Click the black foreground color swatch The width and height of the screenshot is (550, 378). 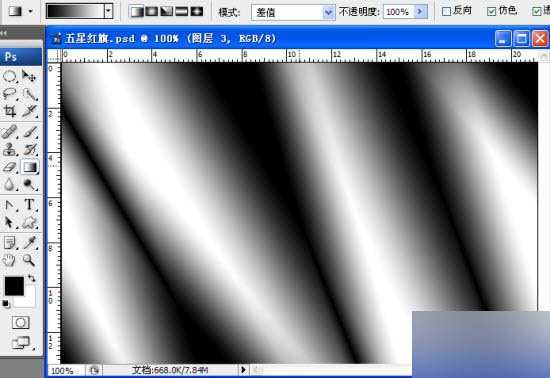tap(14, 286)
